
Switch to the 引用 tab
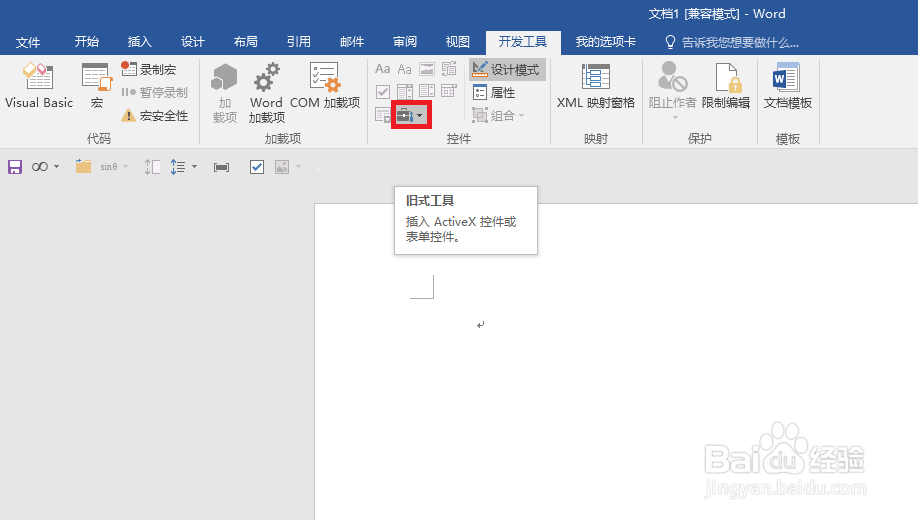pos(299,42)
